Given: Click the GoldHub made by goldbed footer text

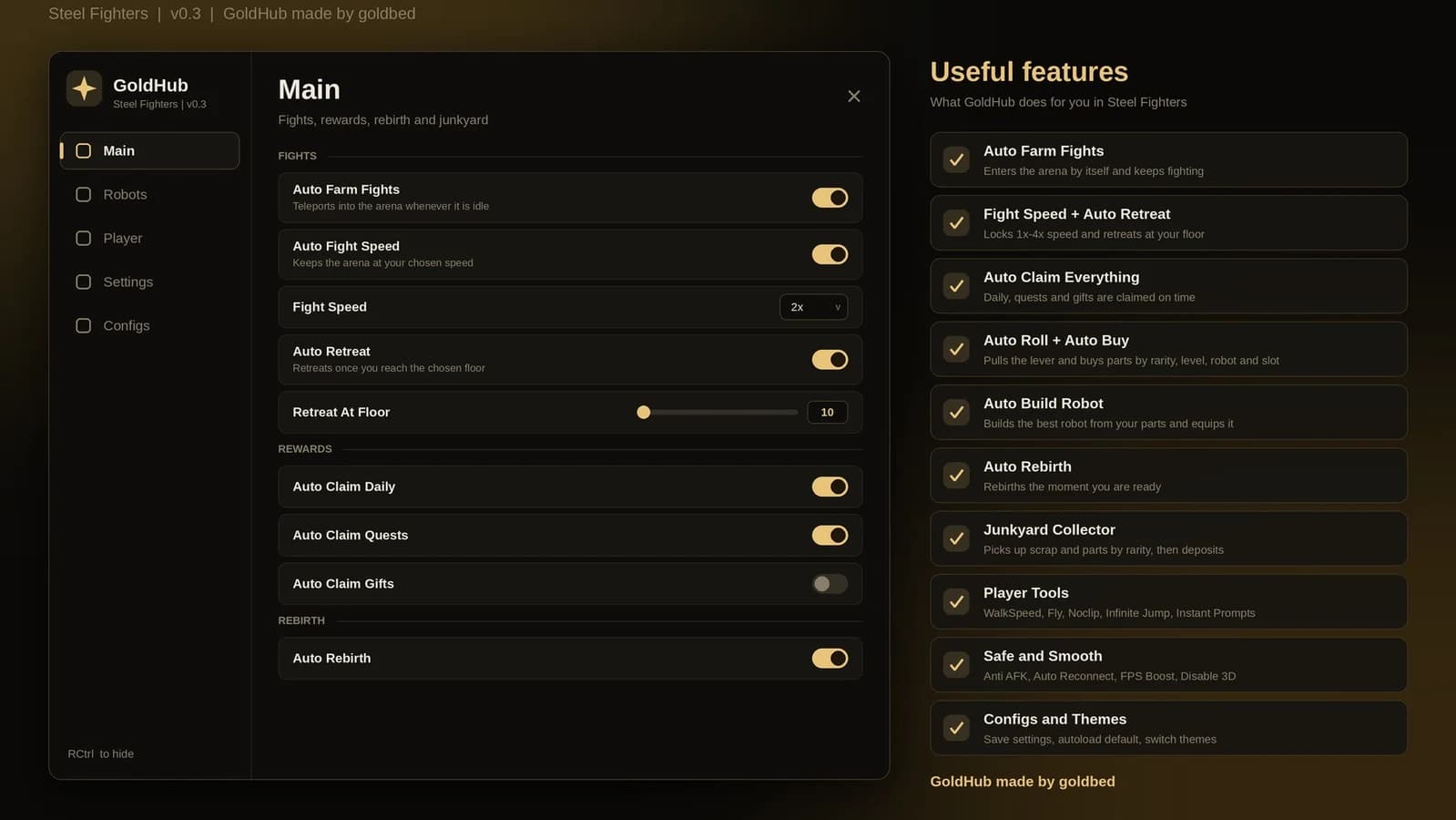Looking at the screenshot, I should (1023, 781).
